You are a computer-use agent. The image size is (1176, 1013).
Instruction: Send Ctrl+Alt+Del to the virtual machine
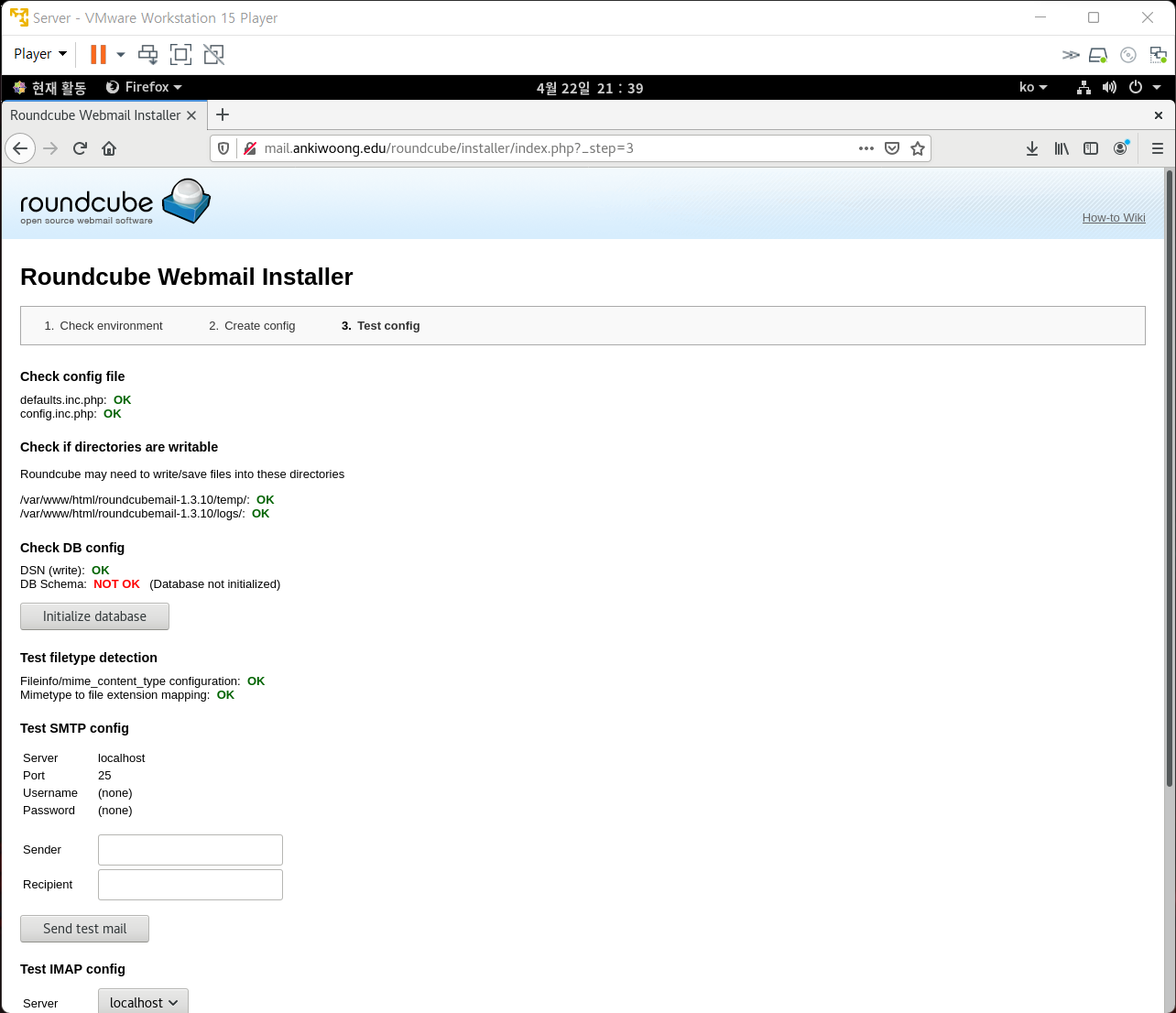click(147, 55)
